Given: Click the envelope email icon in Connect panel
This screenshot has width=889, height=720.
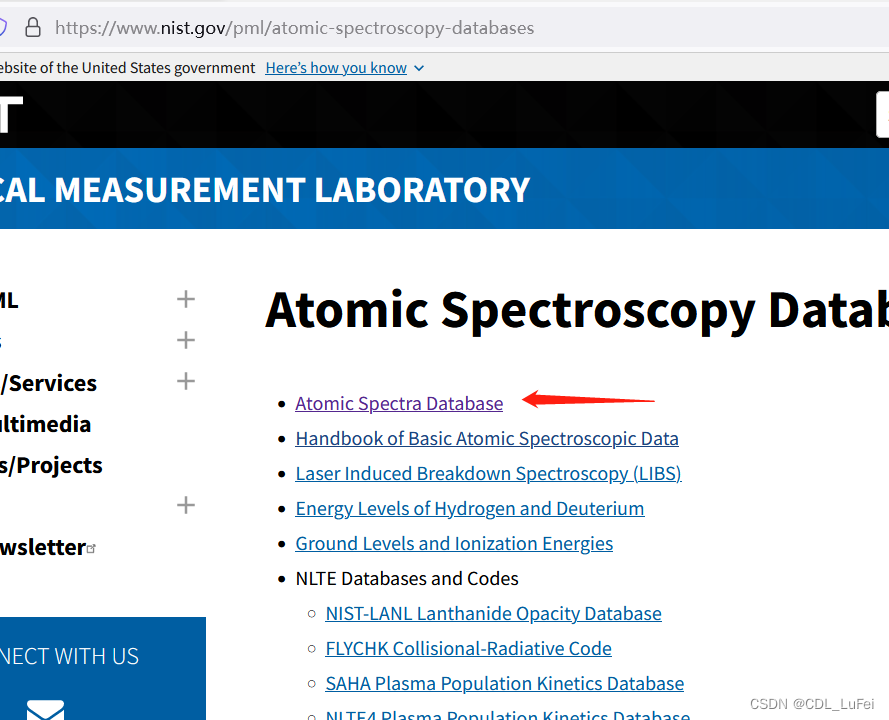Looking at the screenshot, I should (x=45, y=710).
